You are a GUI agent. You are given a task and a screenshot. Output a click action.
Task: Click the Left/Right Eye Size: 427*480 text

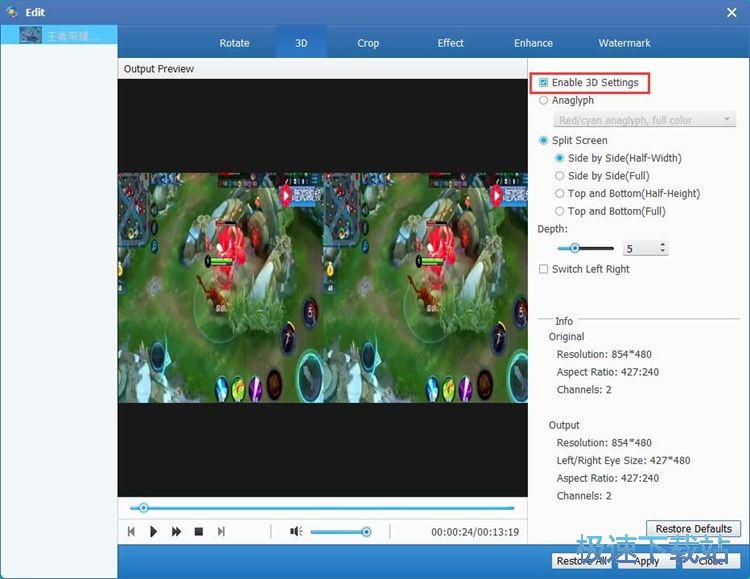[623, 460]
